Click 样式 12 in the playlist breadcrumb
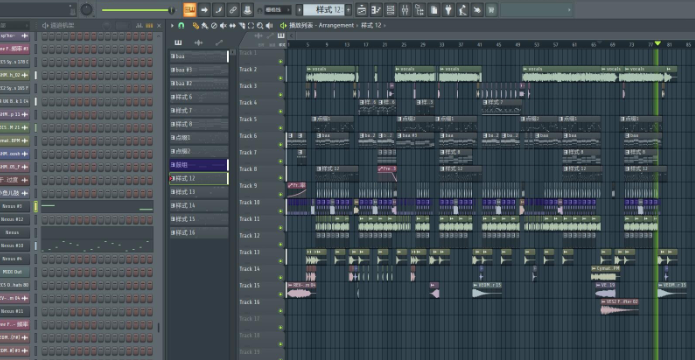The image size is (695, 360). (x=371, y=26)
